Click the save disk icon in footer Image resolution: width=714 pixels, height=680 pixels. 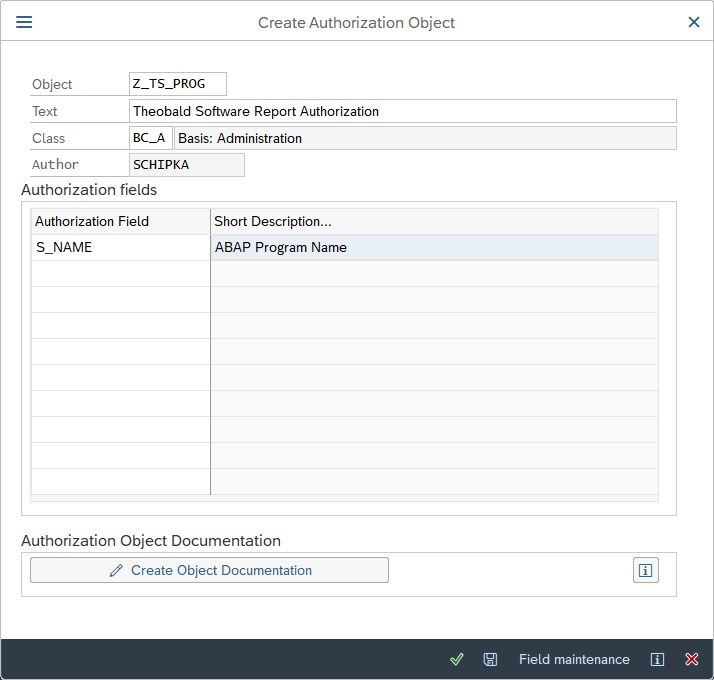click(x=490, y=659)
